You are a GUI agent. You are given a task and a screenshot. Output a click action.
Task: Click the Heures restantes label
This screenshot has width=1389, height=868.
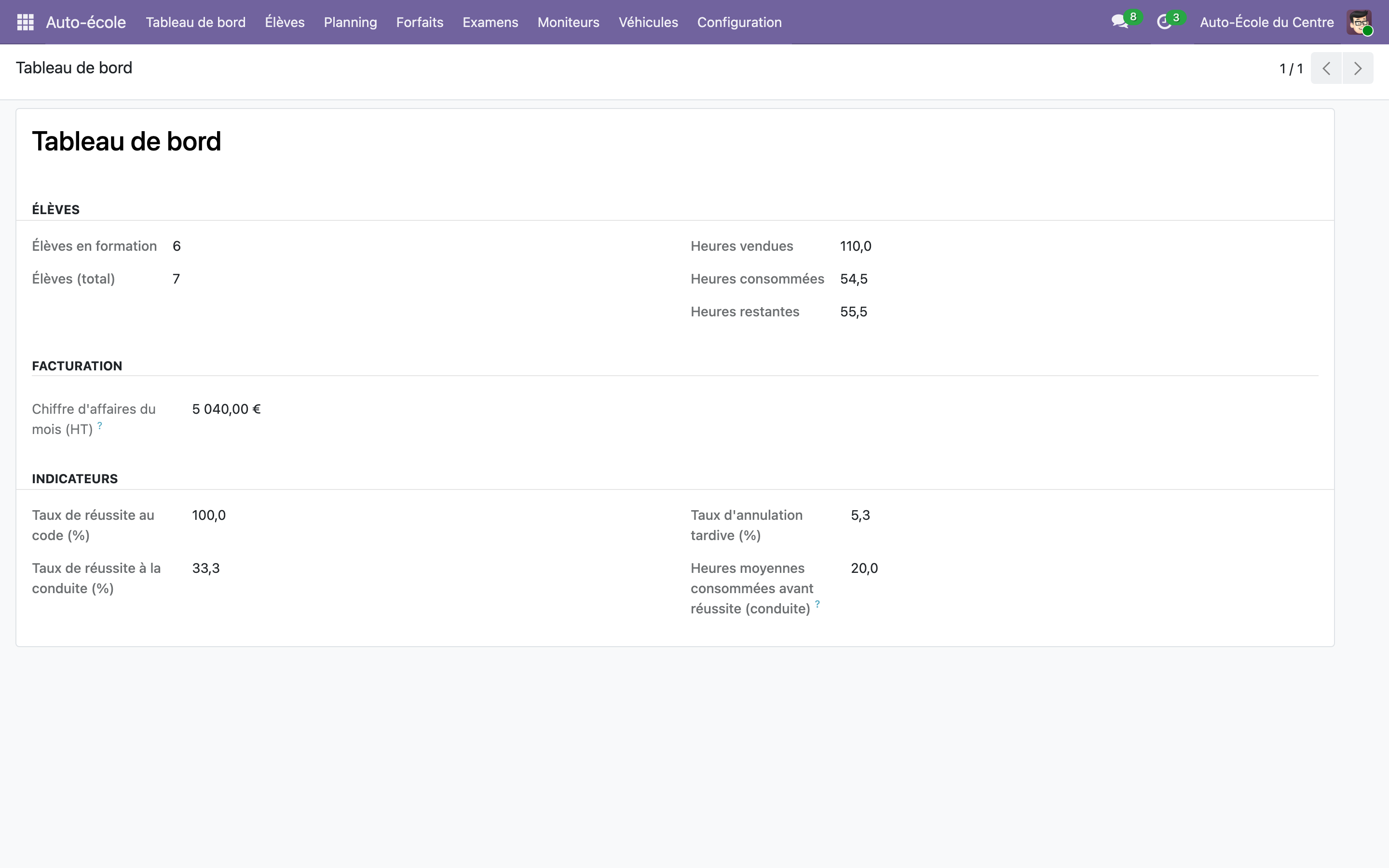[x=745, y=312]
